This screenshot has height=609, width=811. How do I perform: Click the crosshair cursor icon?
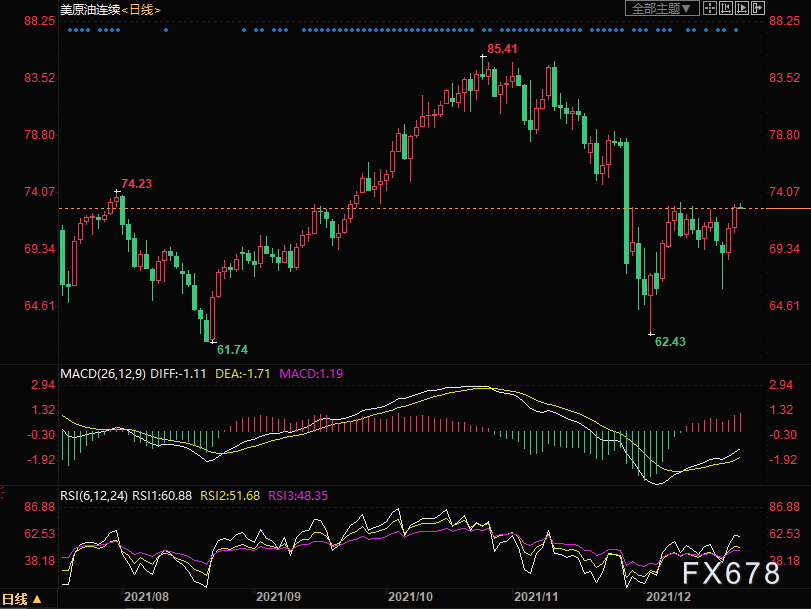pos(710,8)
